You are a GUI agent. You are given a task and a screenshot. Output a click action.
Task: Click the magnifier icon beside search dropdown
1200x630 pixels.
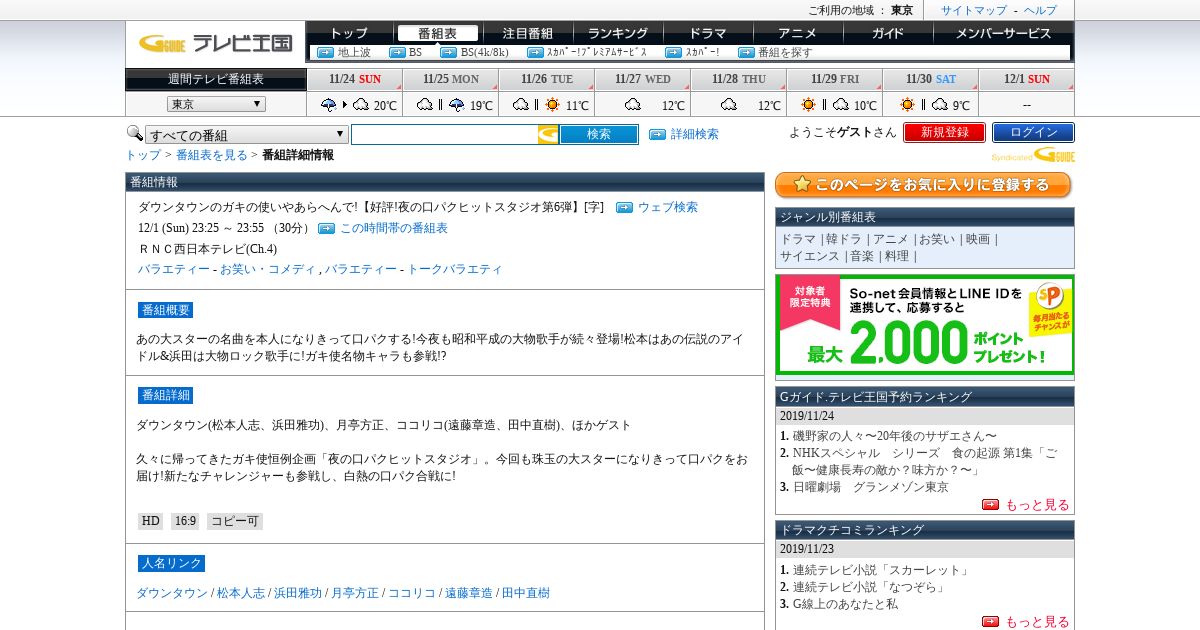(134, 133)
